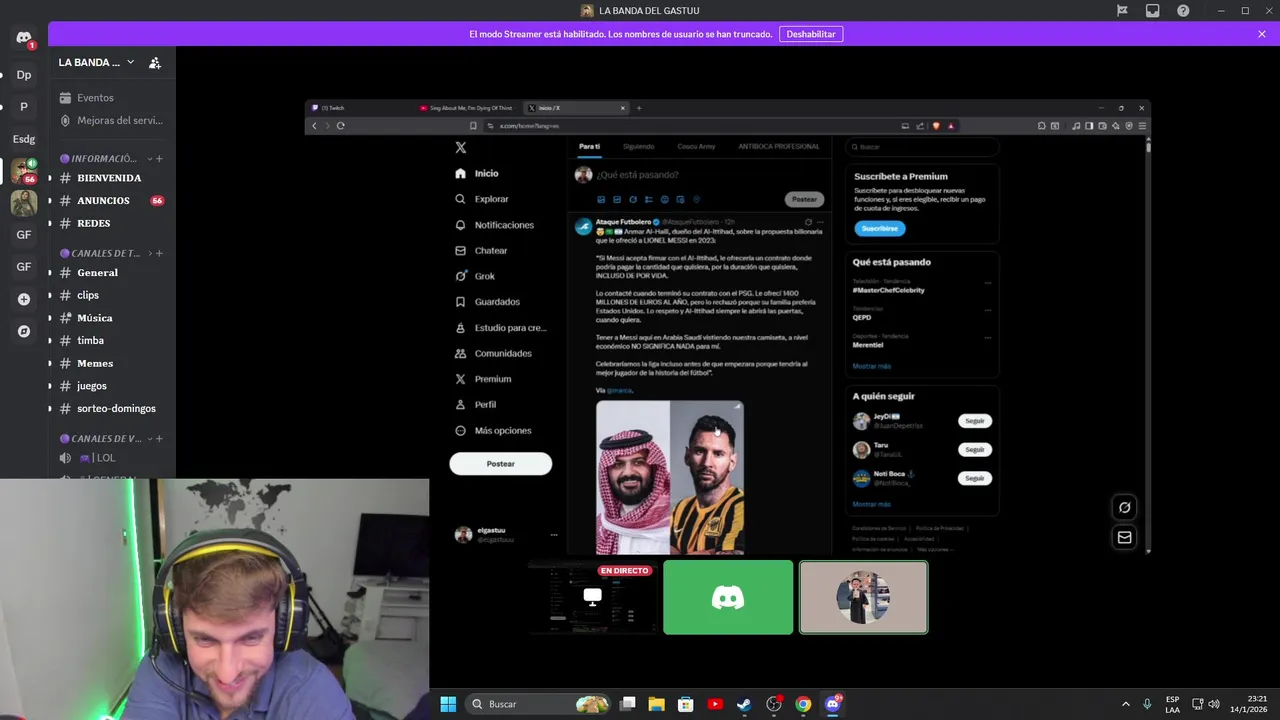Open the Discord inbox icon in title bar
The height and width of the screenshot is (720, 1280).
1153,10
